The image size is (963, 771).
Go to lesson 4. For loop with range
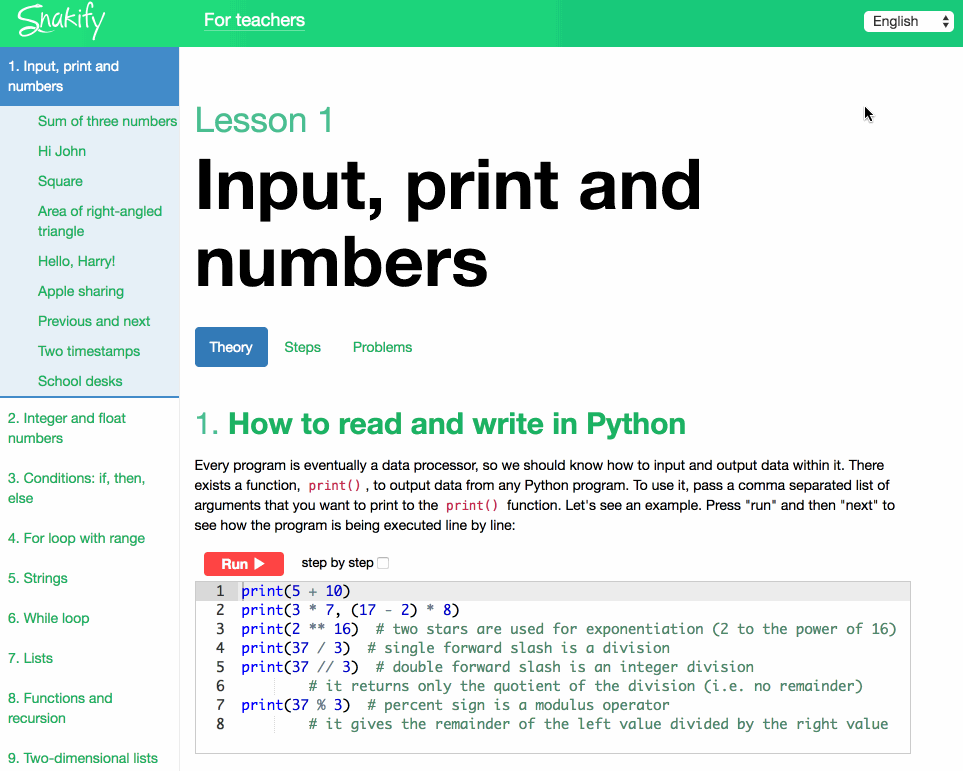[77, 538]
